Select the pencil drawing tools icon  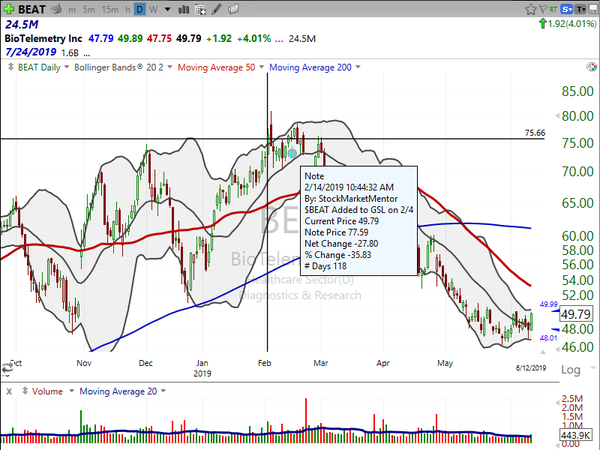(x=217, y=9)
